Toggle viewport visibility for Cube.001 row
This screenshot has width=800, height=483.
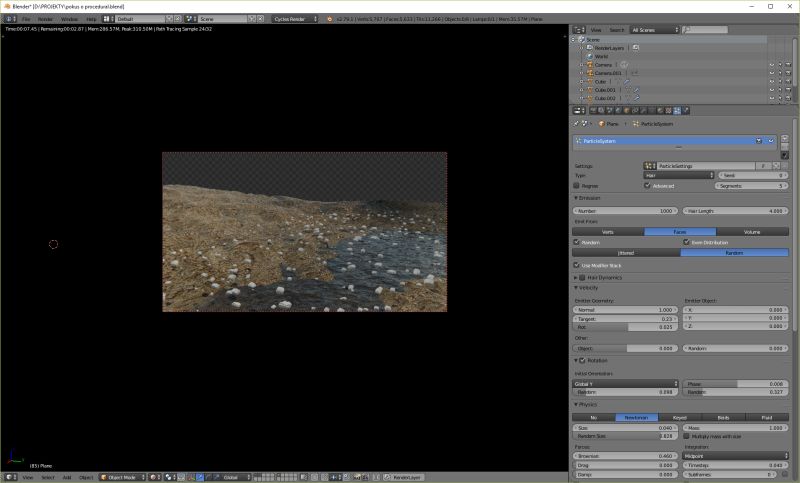(771, 90)
